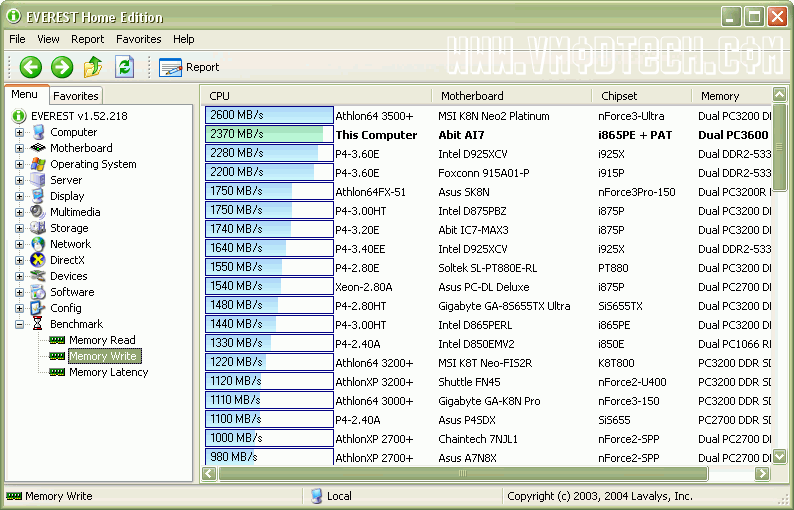
Task: Open the Report menu
Action: (87, 39)
